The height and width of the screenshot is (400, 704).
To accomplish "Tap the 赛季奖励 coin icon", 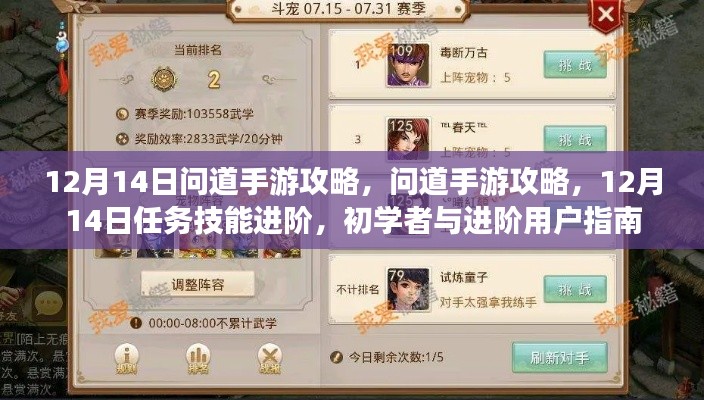I will (122, 114).
